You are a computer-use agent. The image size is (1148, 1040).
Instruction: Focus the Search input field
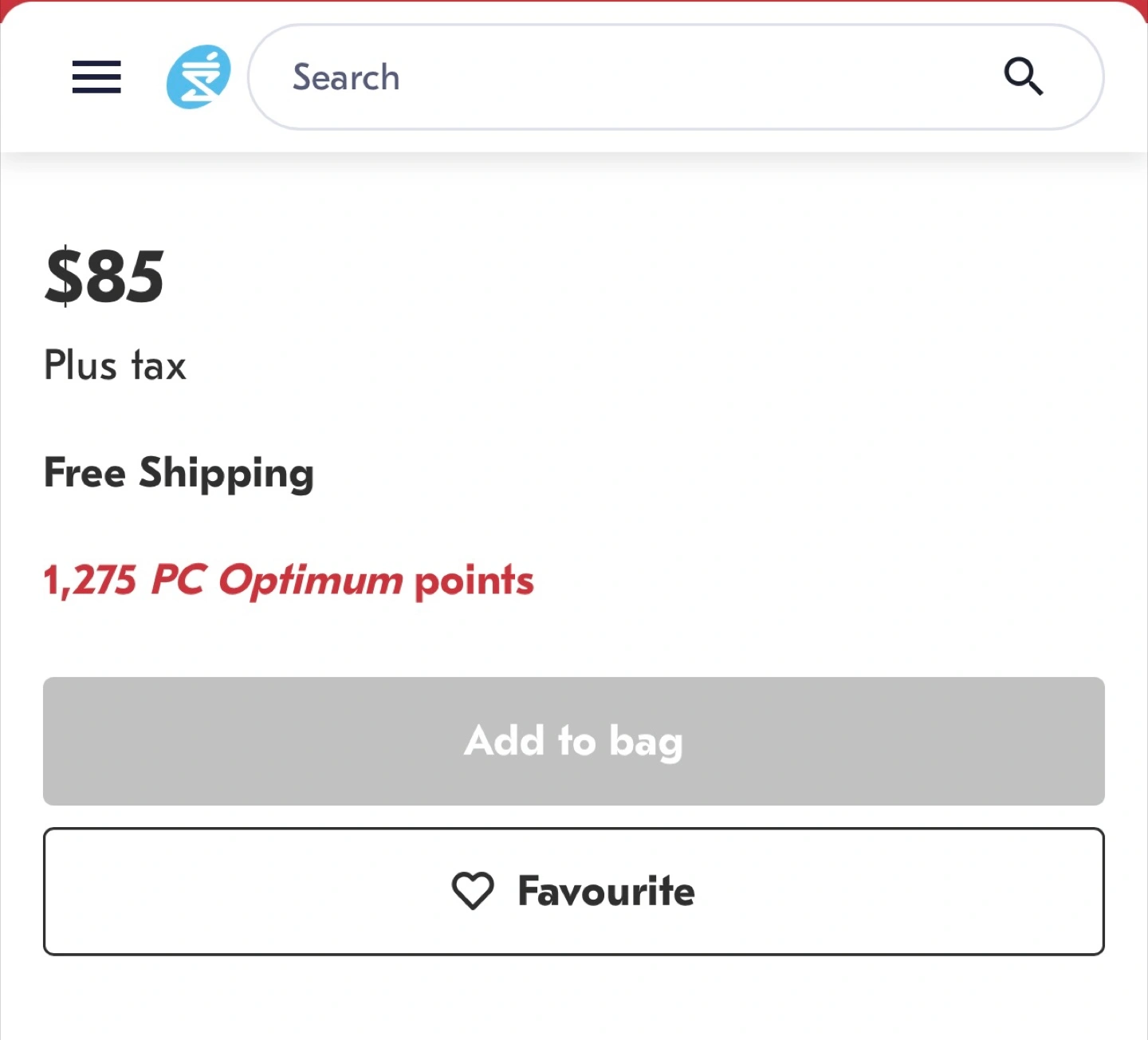[676, 77]
